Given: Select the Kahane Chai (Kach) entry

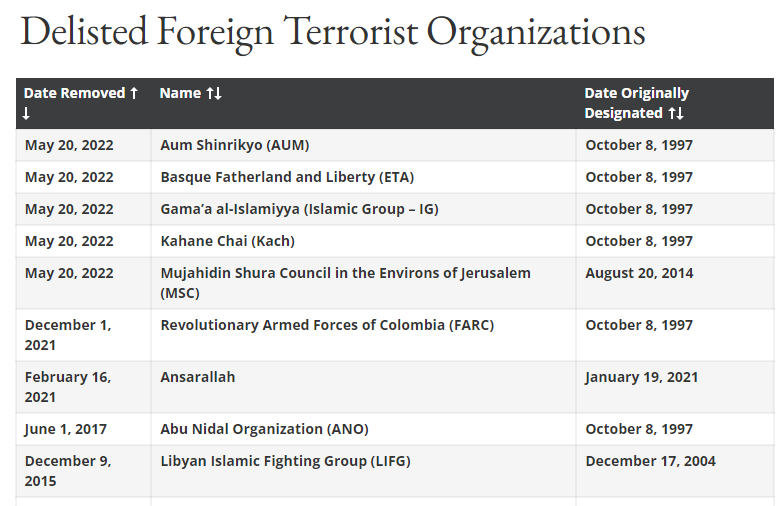Looking at the screenshot, I should pos(228,241).
